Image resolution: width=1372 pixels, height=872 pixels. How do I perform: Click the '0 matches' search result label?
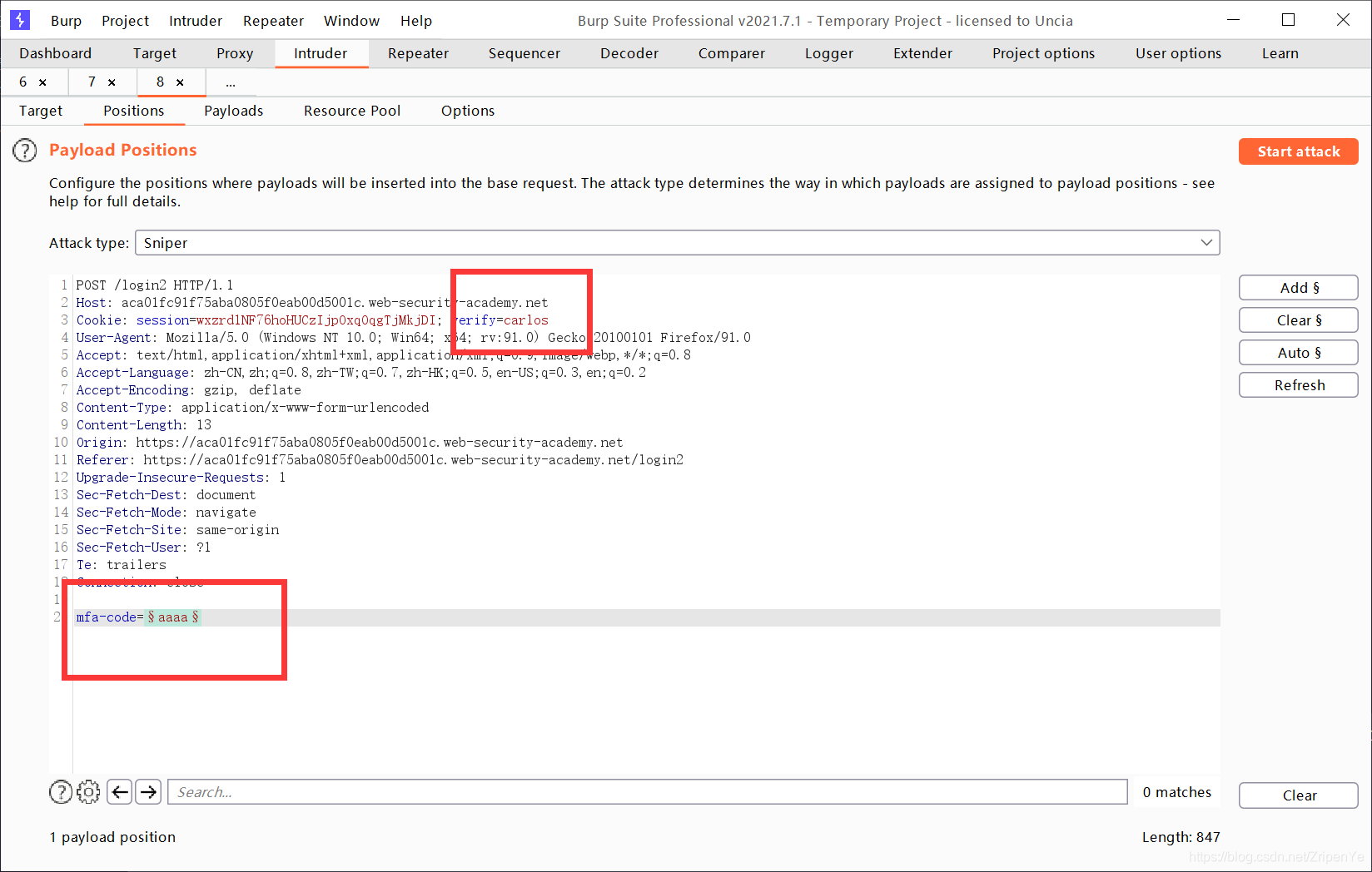[1177, 792]
